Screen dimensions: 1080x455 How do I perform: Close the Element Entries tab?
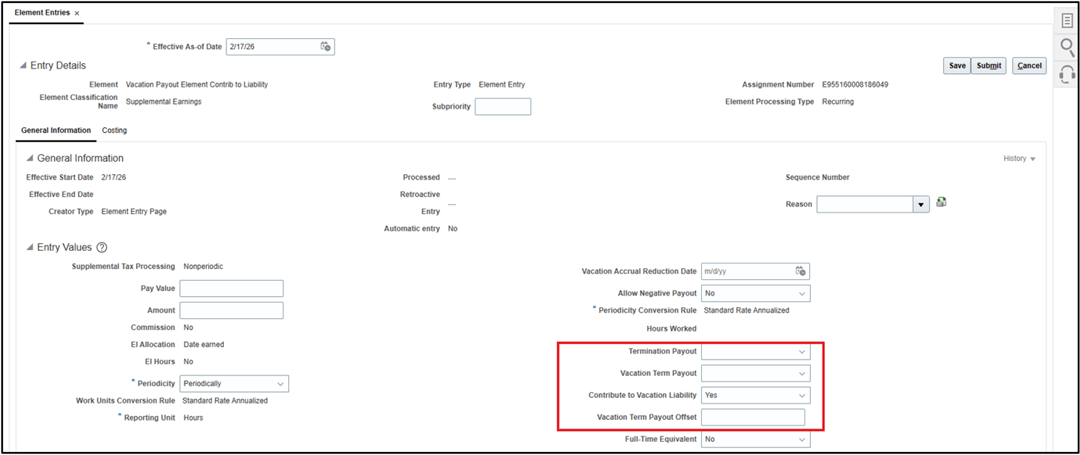pos(76,14)
